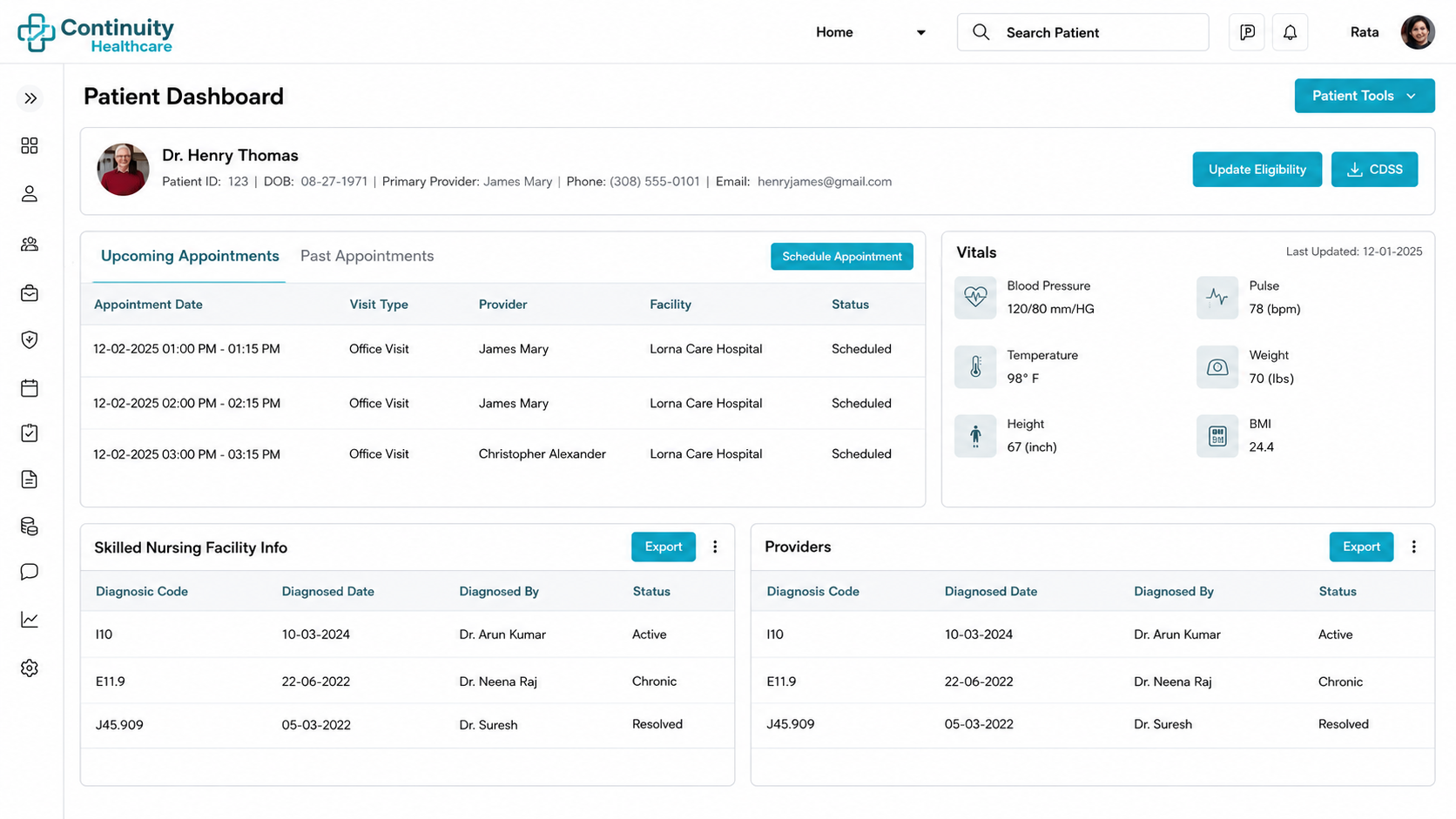The width and height of the screenshot is (1456, 819).
Task: Open the line chart analytics icon in sidebar
Action: tap(30, 620)
